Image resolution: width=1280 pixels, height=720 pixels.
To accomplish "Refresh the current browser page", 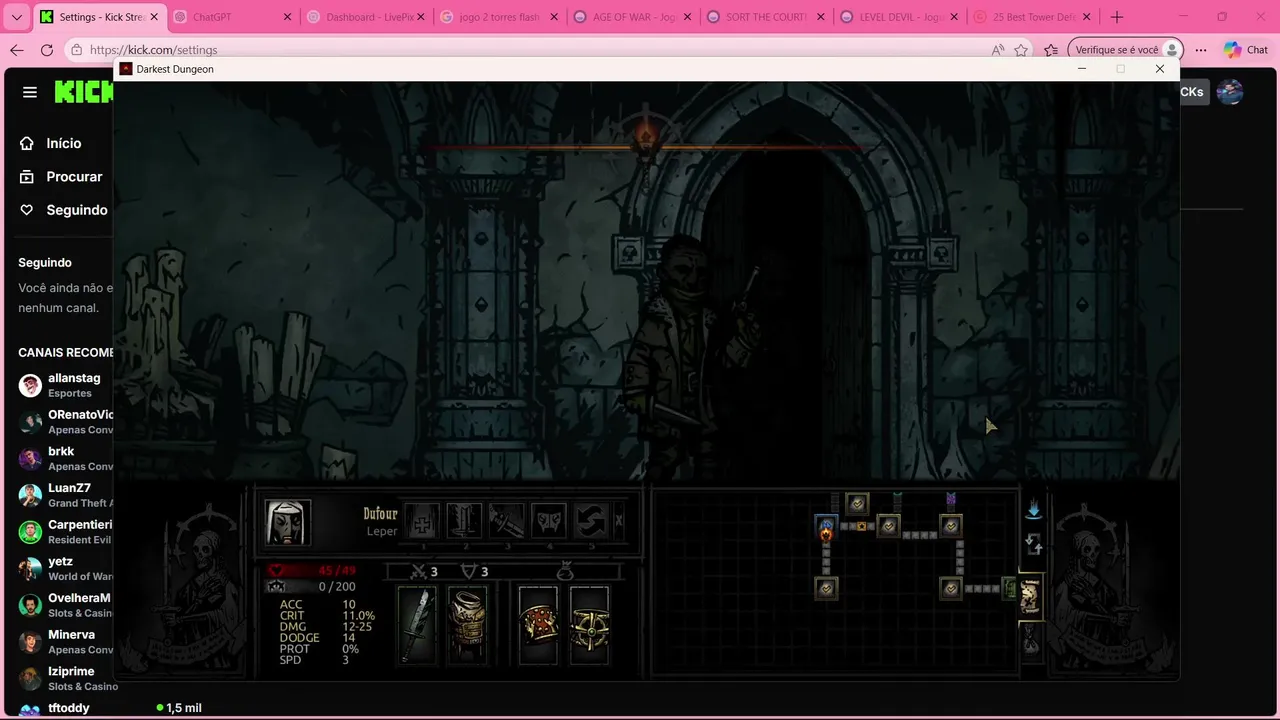I will [x=47, y=50].
